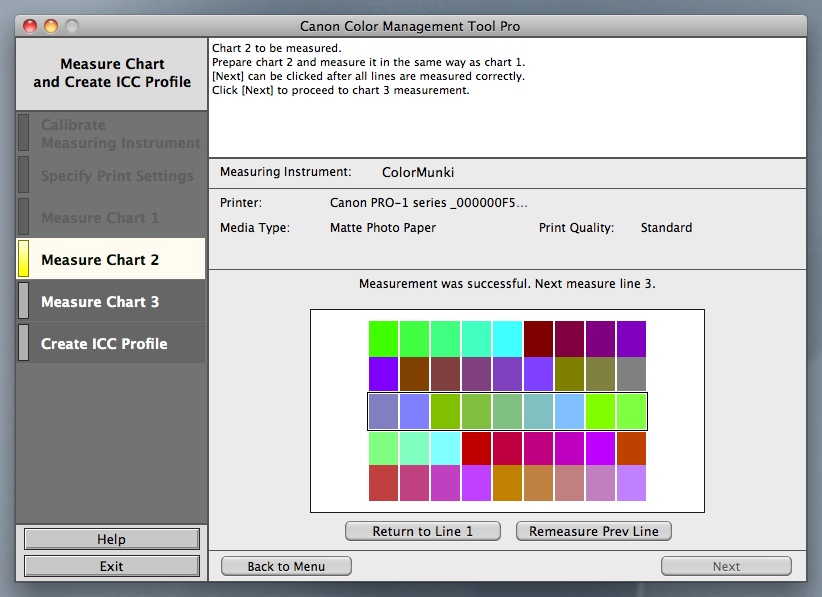Click the pure red patch in fourth row
Screen dimensions: 822x597
click(x=476, y=447)
